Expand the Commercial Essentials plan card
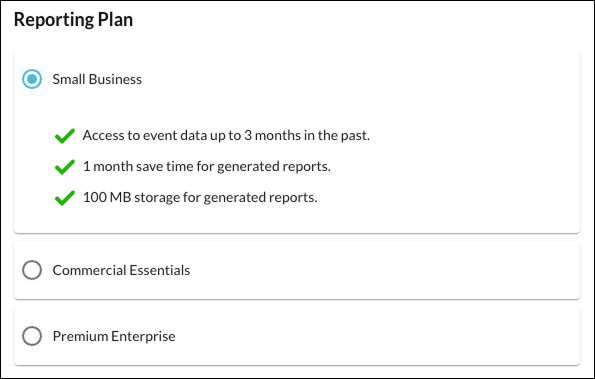The image size is (595, 379). [x=297, y=270]
